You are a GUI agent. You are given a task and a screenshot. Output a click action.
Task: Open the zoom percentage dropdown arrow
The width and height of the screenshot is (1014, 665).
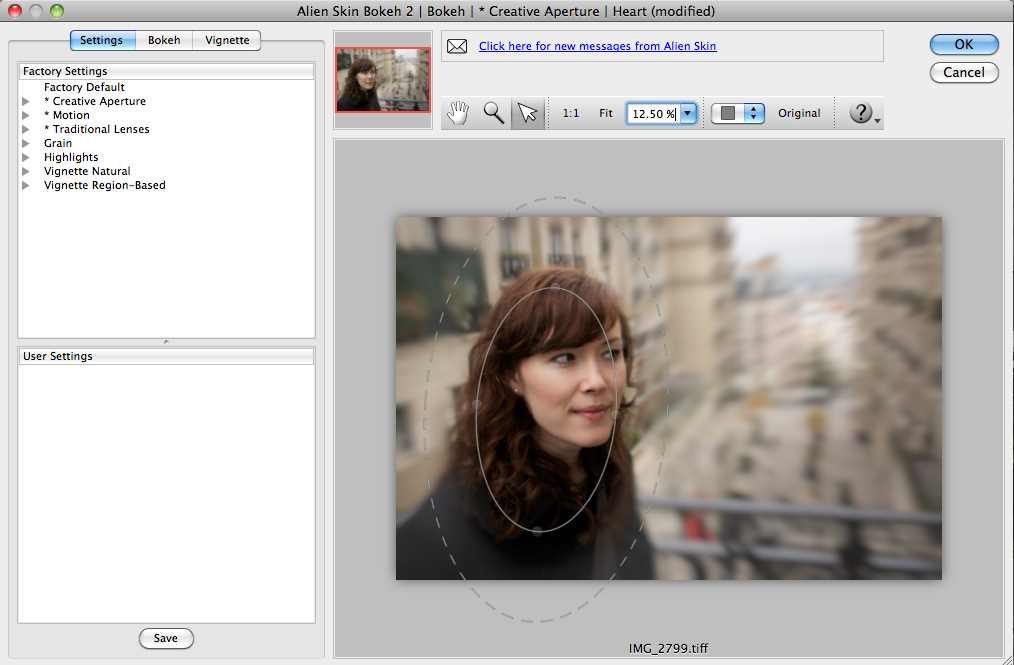pyautogui.click(x=688, y=114)
